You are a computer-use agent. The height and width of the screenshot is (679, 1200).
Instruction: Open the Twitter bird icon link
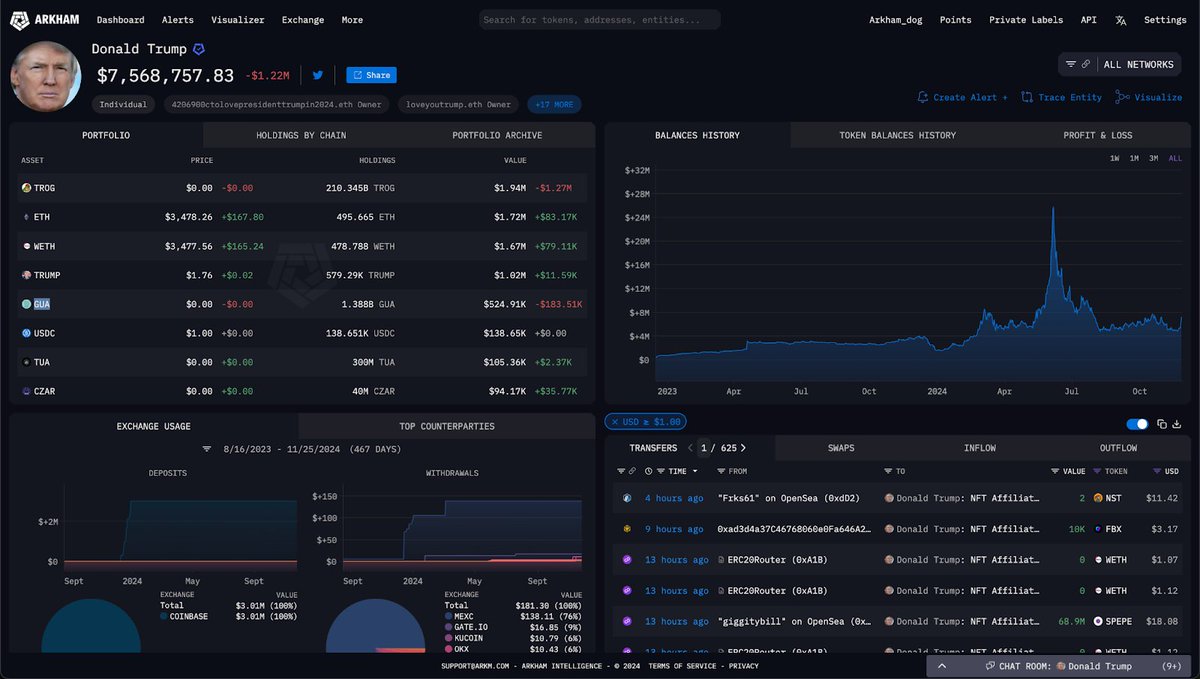[x=318, y=75]
